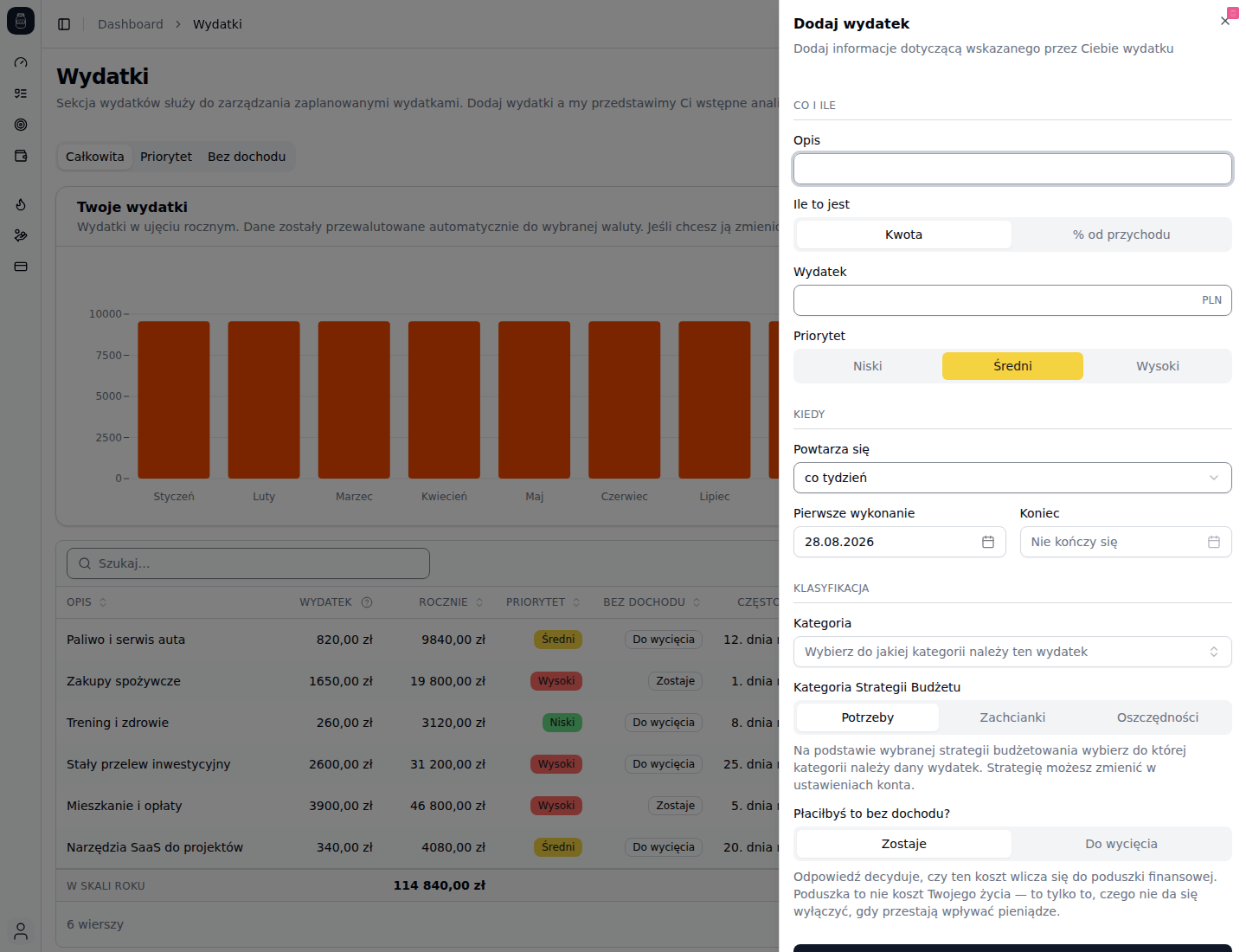Click Do wycięcia badge on Trening row
1246x952 pixels.
664,723
